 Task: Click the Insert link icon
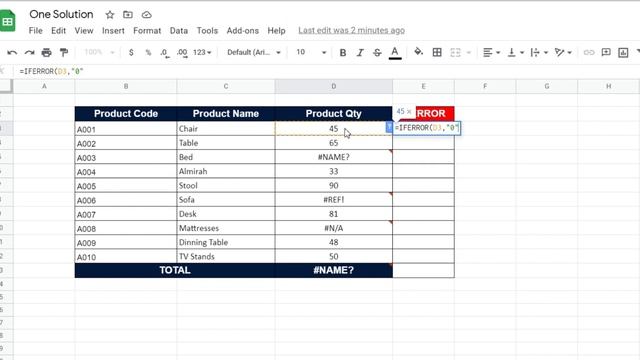[589, 52]
